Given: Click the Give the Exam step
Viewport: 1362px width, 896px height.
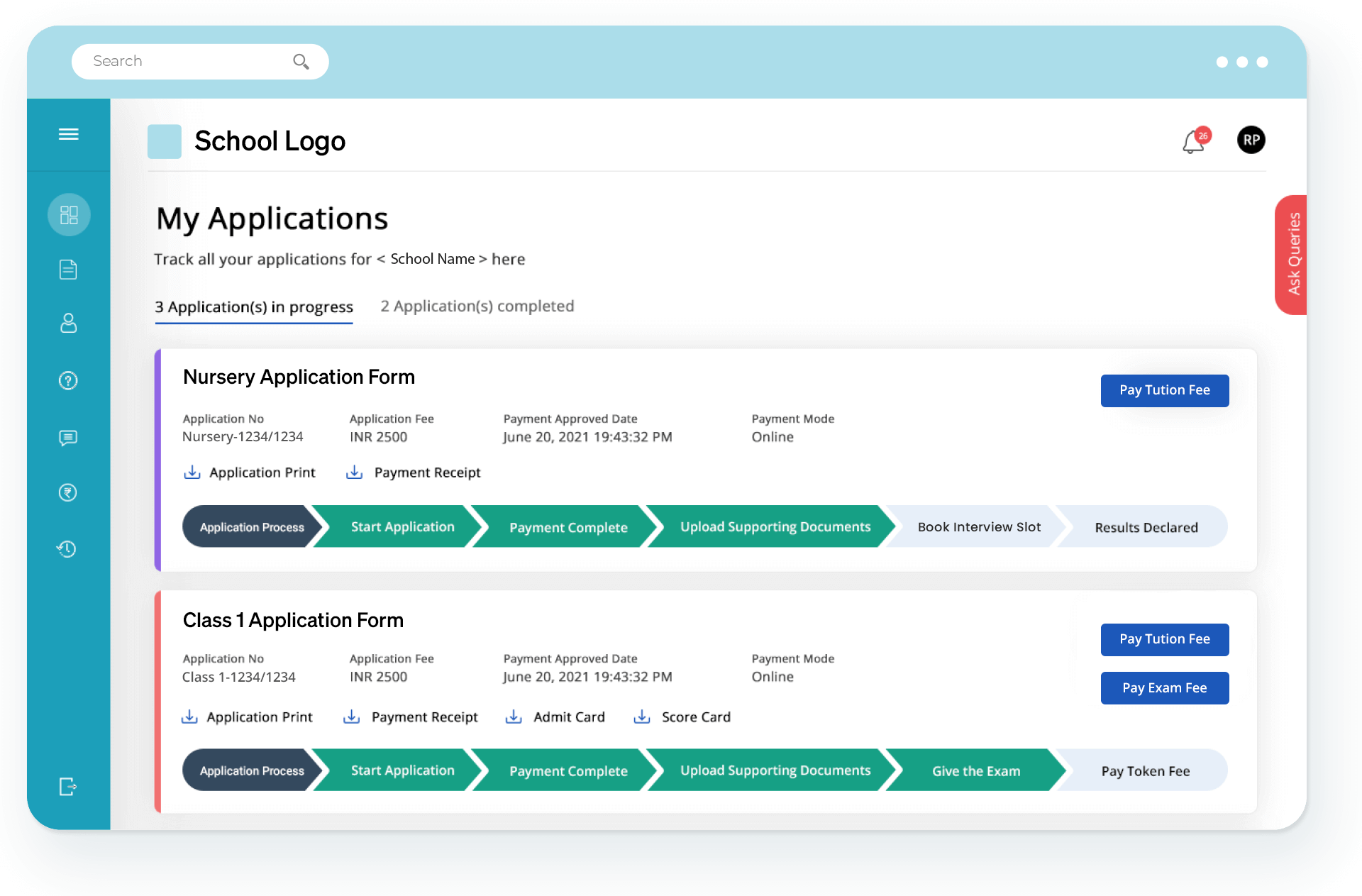Looking at the screenshot, I should pos(975,770).
